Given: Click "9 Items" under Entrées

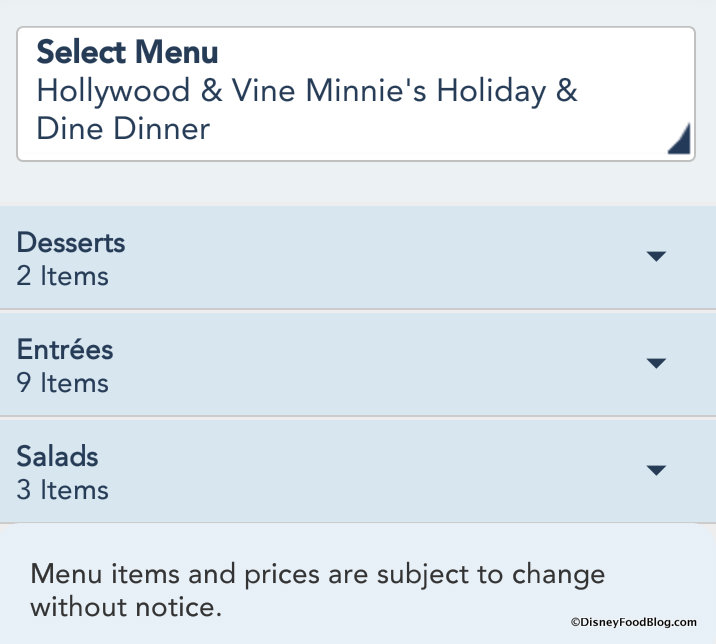Looking at the screenshot, I should pos(62,383).
